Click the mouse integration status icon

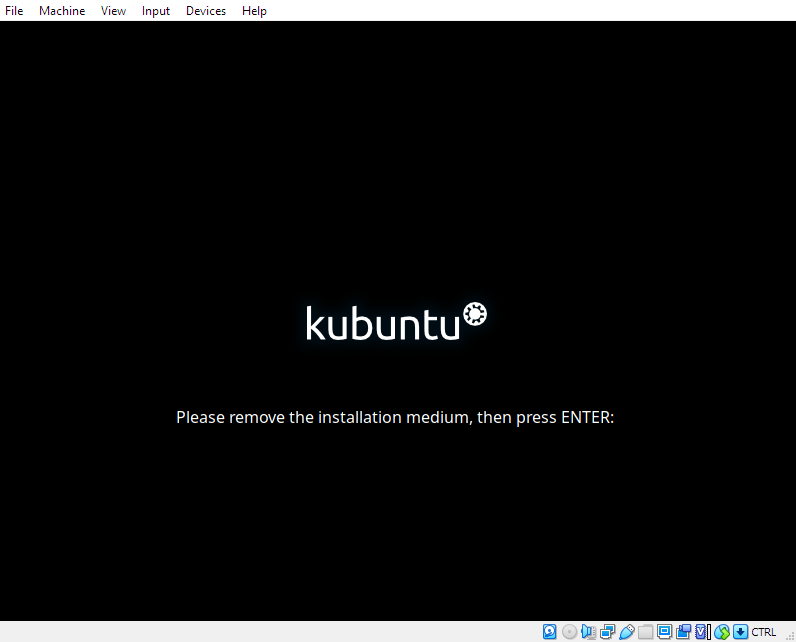[x=722, y=632]
